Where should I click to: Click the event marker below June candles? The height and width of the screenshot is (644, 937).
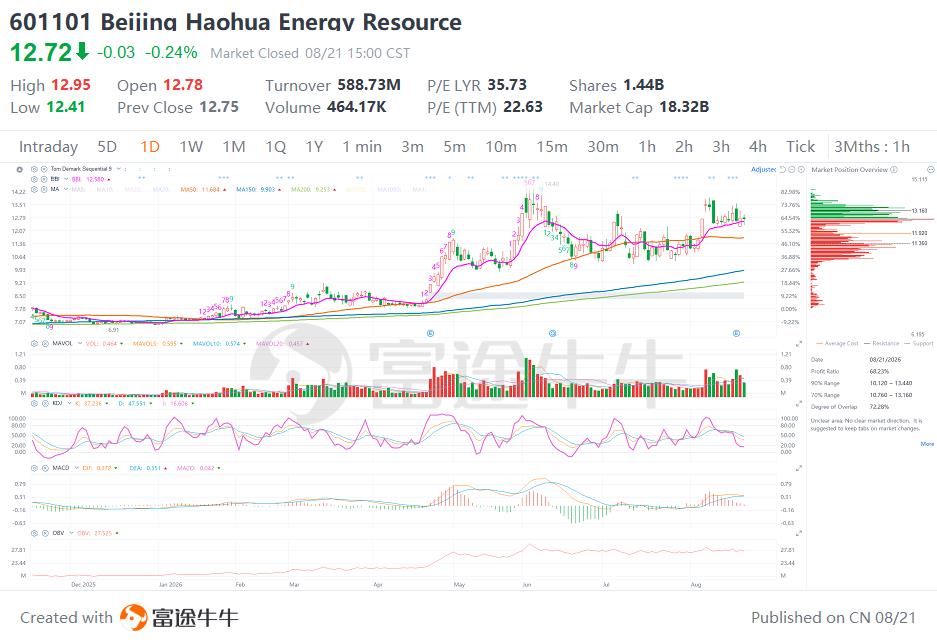pos(553,333)
